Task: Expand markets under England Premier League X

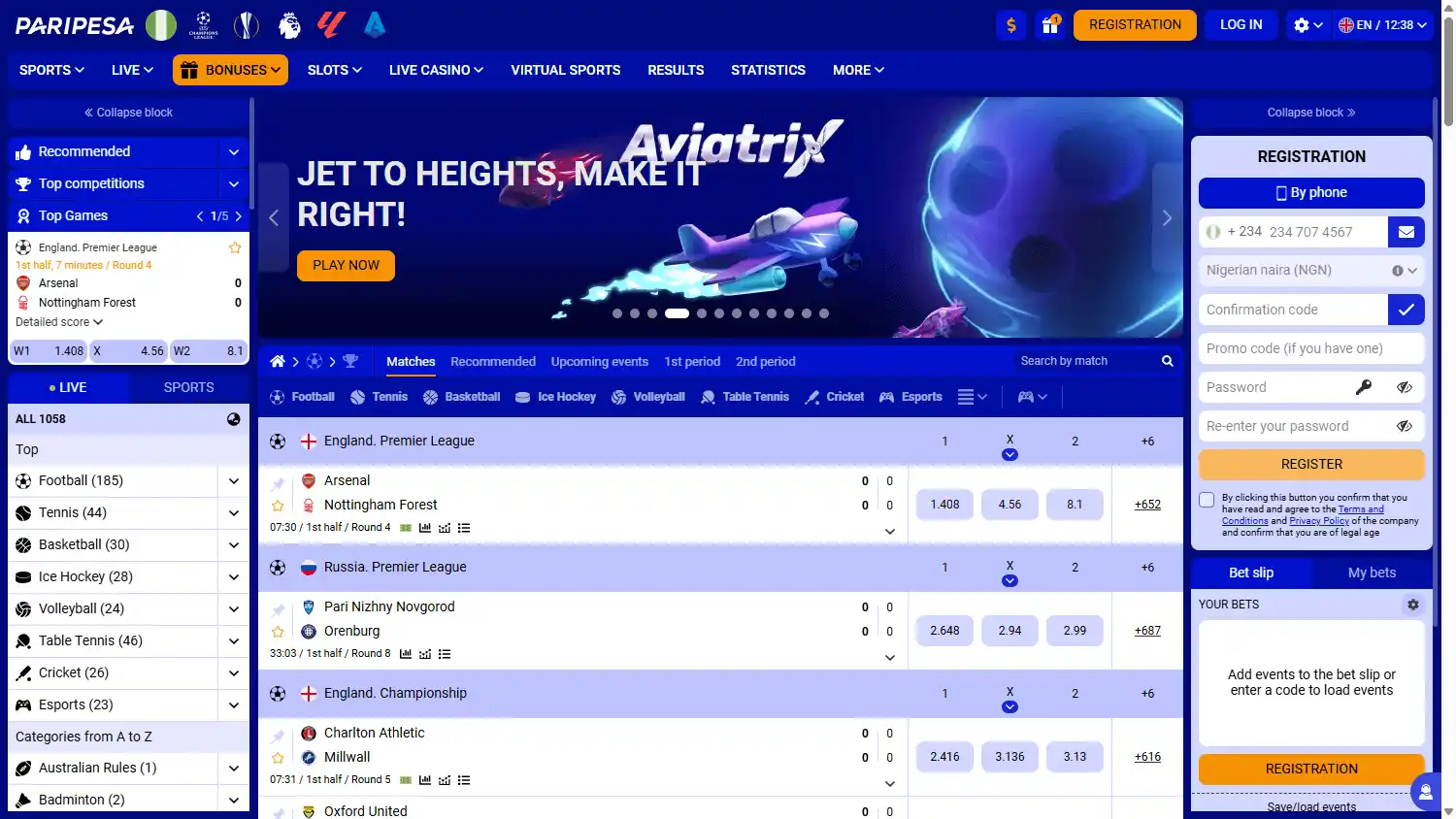Action: (x=1009, y=454)
